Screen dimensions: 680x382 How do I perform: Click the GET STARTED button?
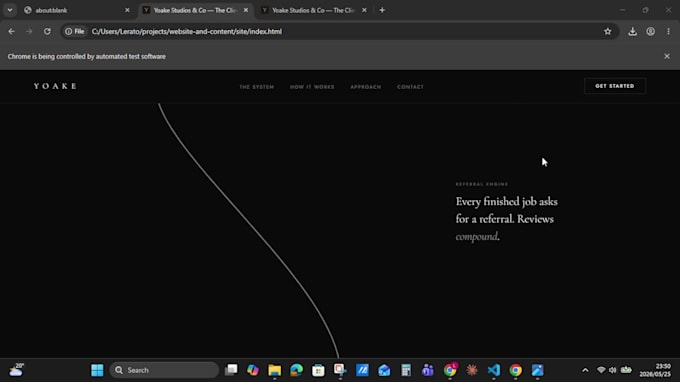pyautogui.click(x=615, y=86)
